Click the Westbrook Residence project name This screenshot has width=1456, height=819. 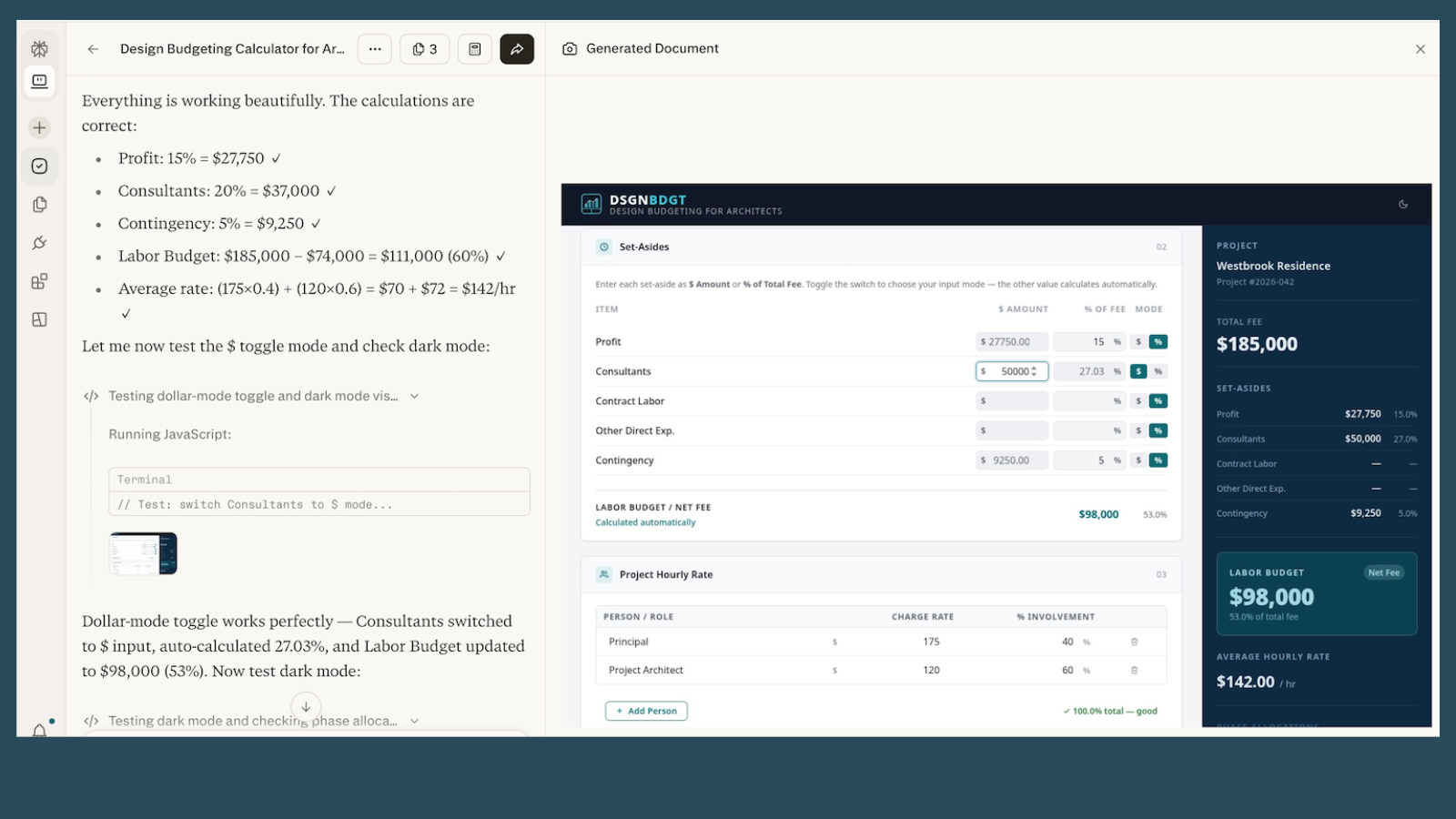tap(1273, 266)
